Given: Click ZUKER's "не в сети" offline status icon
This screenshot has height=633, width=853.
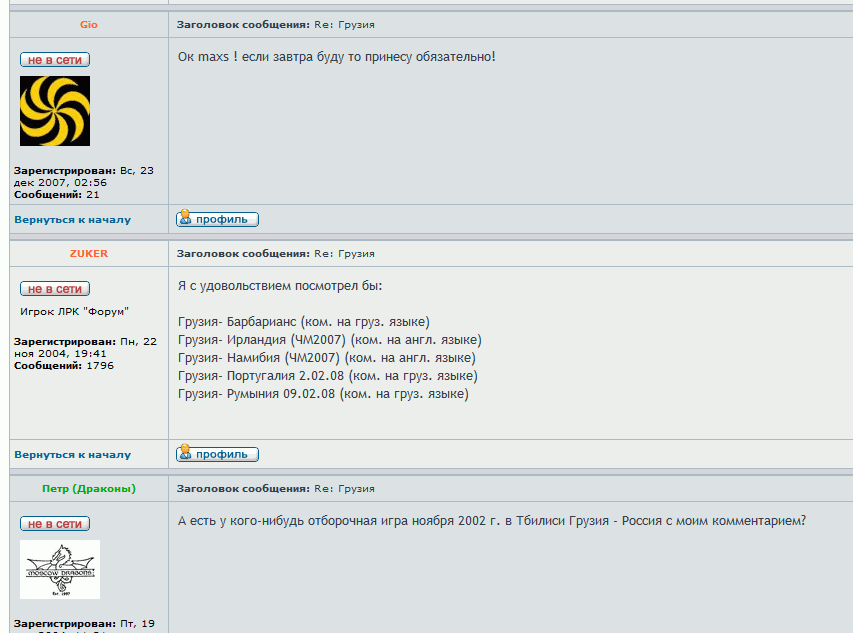Looking at the screenshot, I should click(55, 289).
